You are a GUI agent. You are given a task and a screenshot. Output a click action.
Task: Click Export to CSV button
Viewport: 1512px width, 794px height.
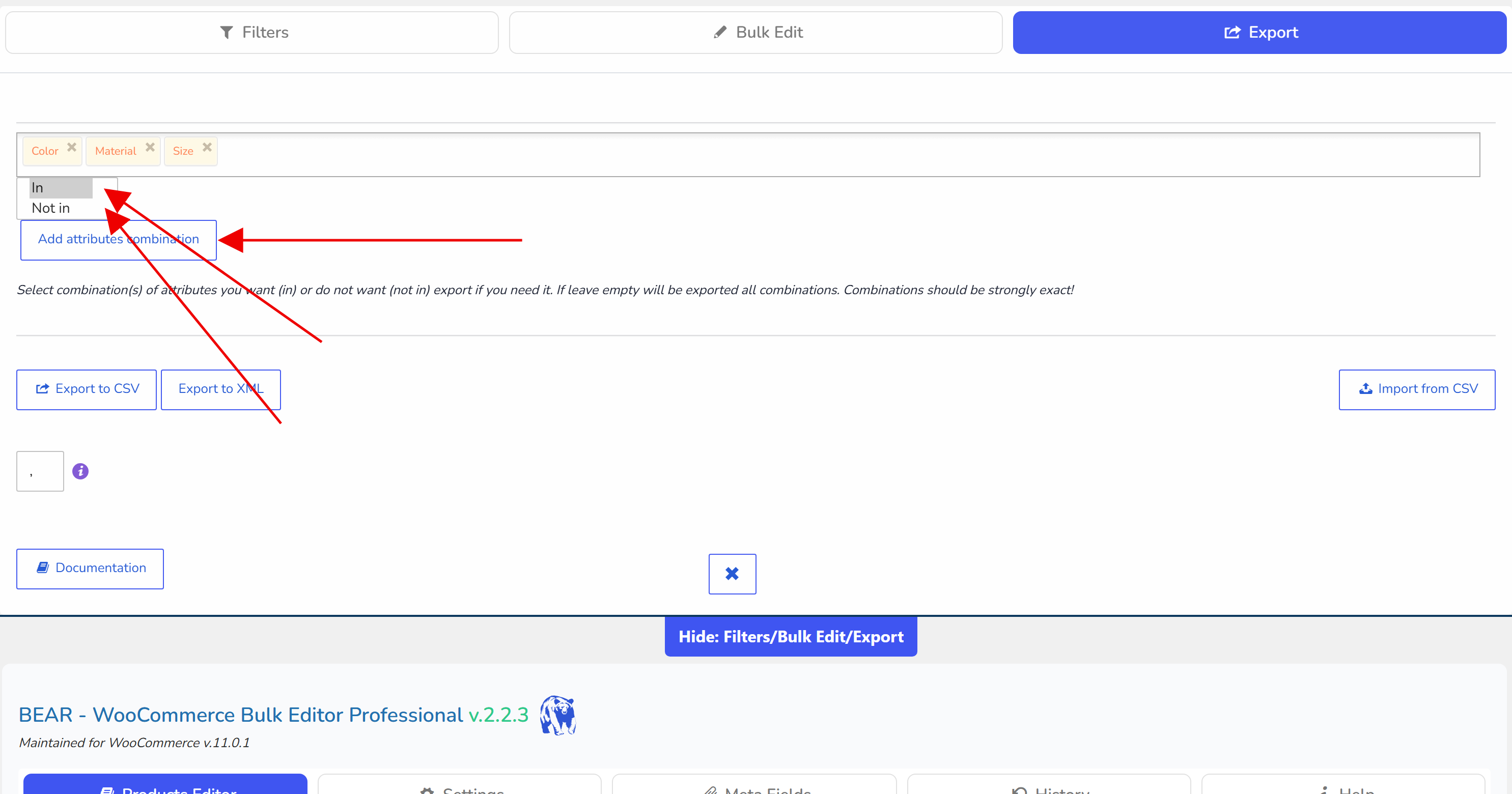click(86, 390)
